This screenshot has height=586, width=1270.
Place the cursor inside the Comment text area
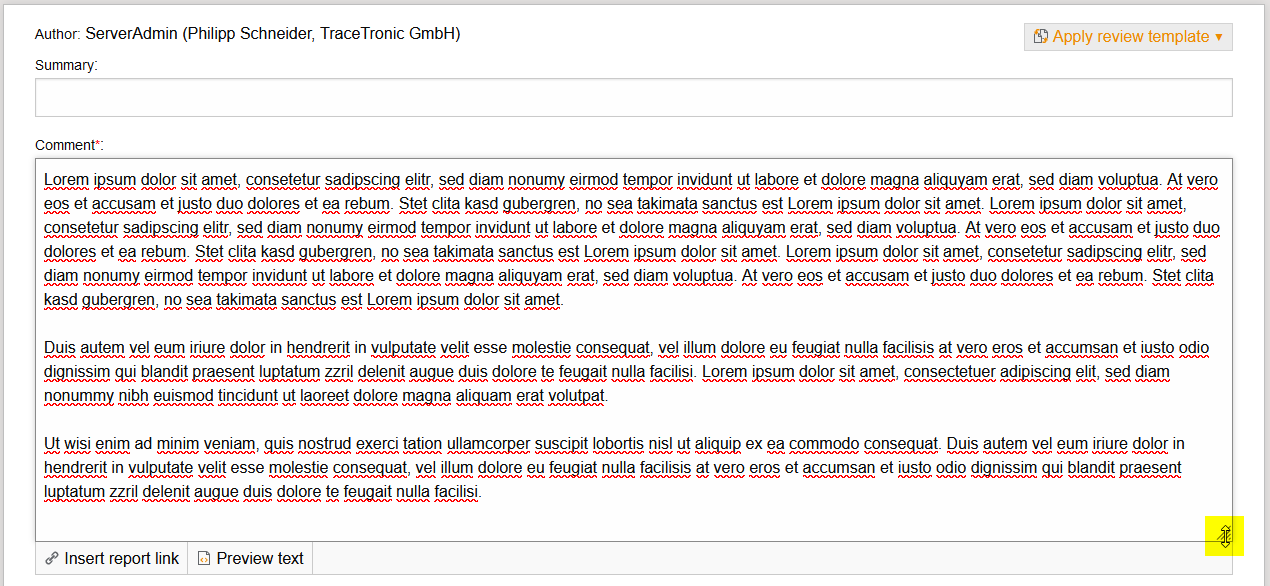point(600,420)
